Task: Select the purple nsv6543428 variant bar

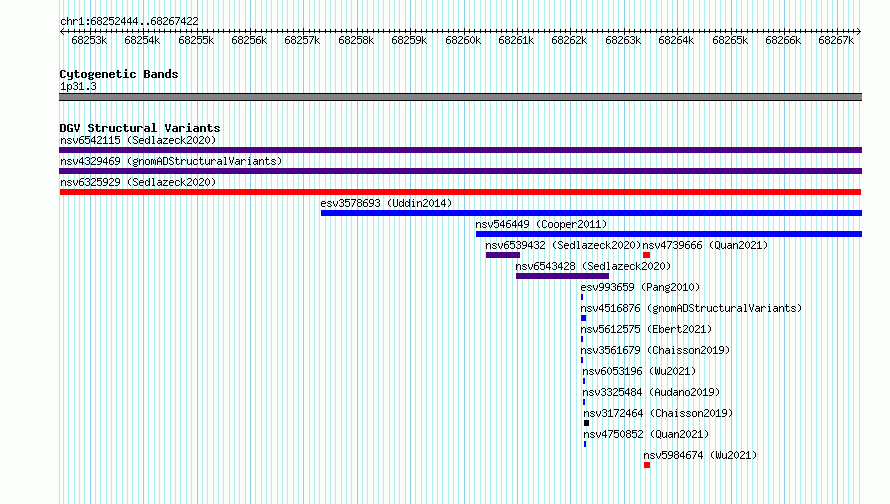Action: (x=562, y=276)
